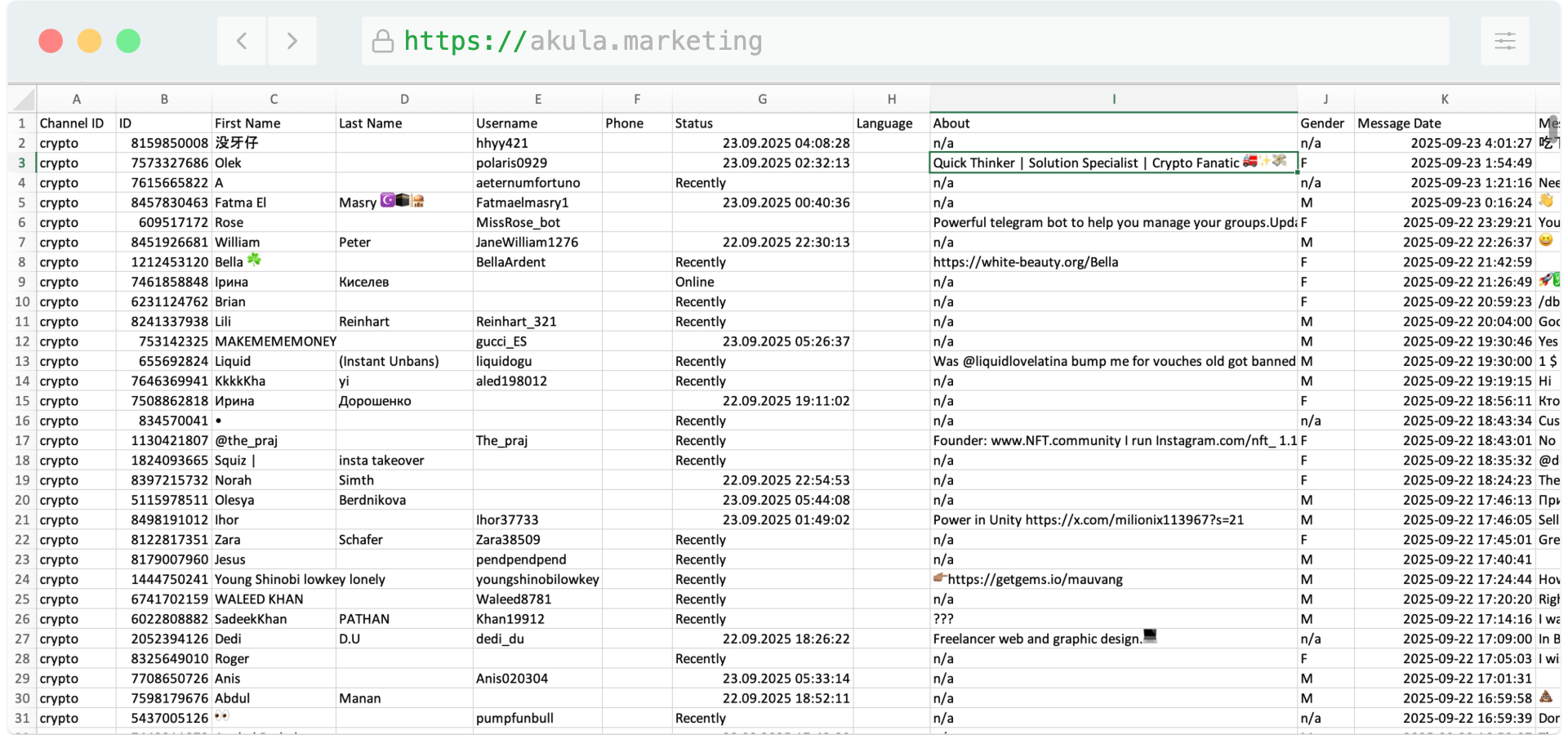Click the akula.marketing address bar
The width and height of the screenshot is (1568, 735).
(905, 41)
